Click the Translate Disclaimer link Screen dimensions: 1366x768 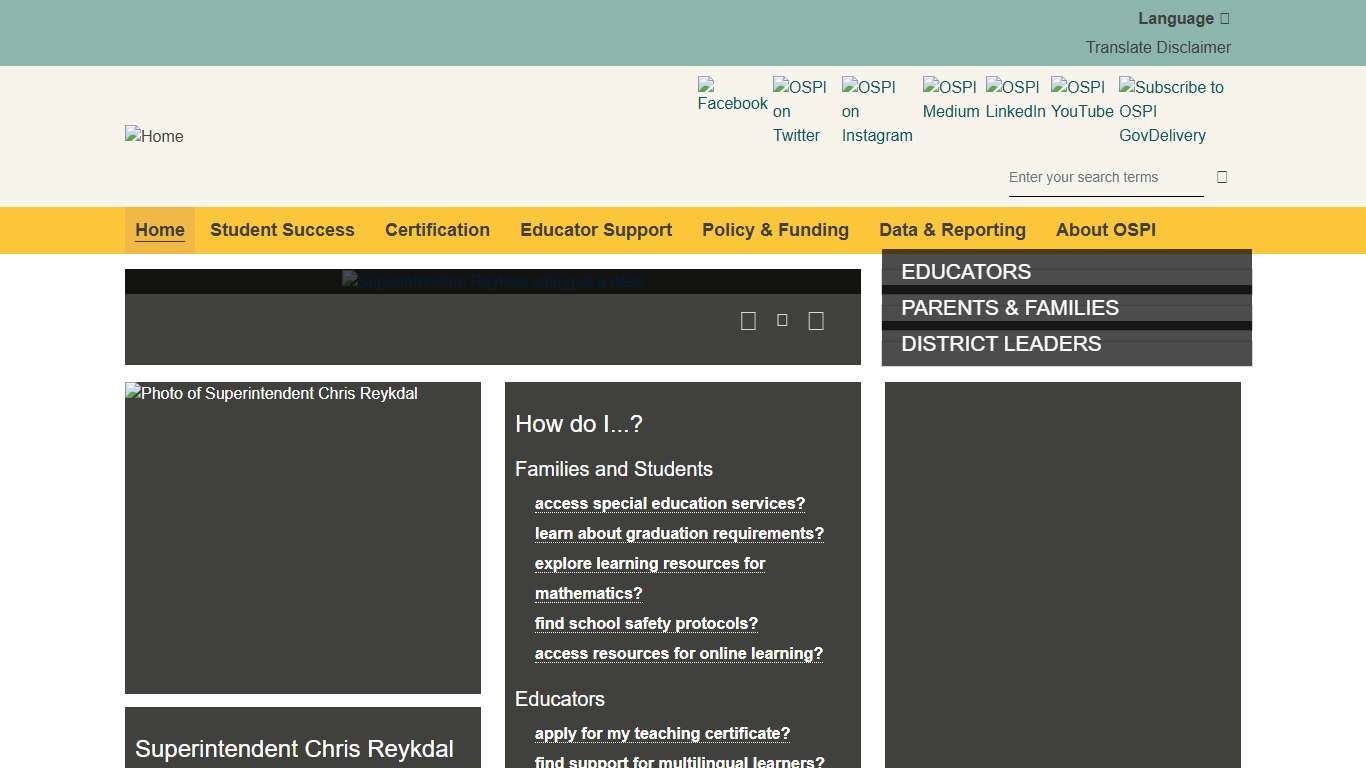coord(1158,47)
